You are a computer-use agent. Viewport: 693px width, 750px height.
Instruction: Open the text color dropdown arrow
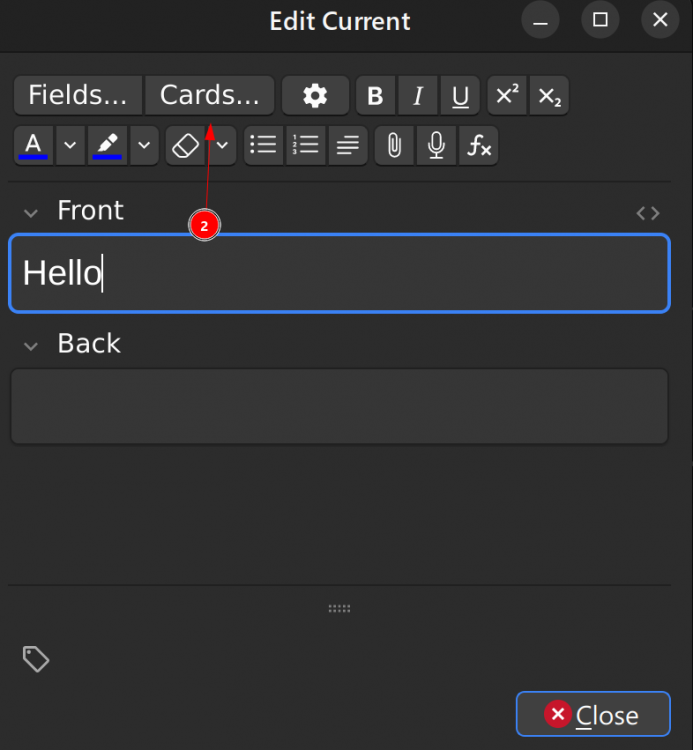pyautogui.click(x=69, y=146)
